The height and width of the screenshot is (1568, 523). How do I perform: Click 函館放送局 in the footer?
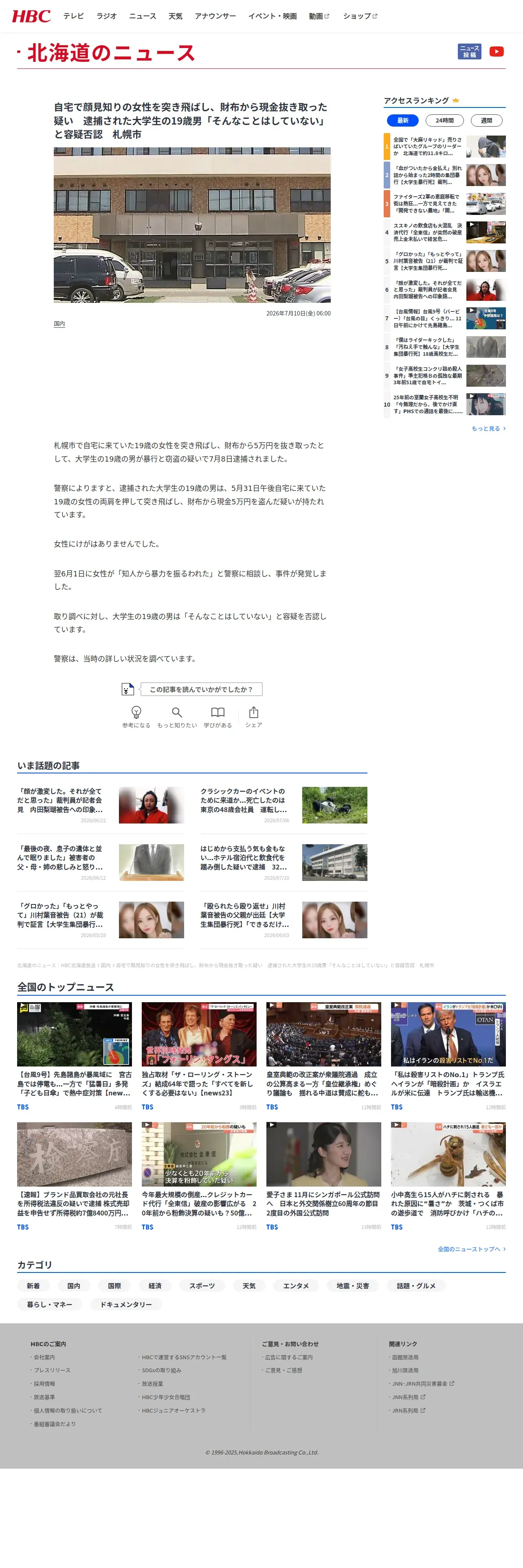pyautogui.click(x=405, y=1357)
